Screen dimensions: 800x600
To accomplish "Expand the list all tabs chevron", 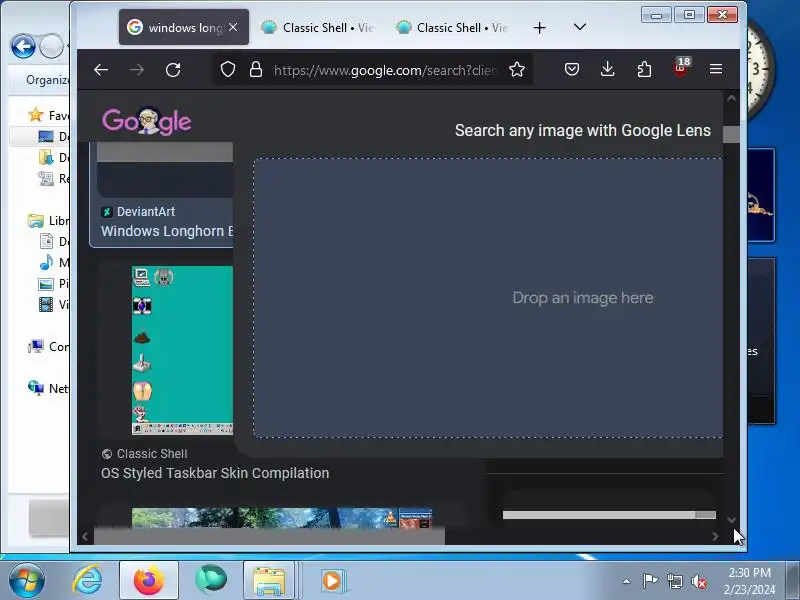I will click(580, 27).
